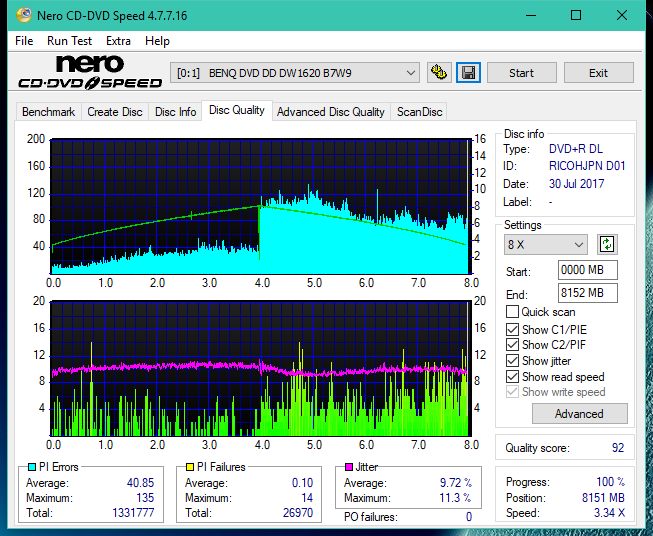Click the magenta Jitter color swatch
The image size is (653, 536).
349,467
